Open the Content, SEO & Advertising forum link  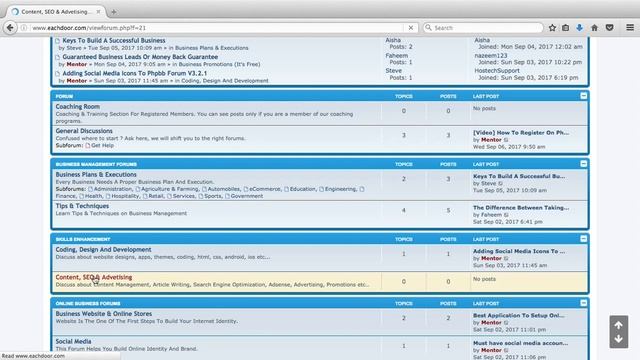point(94,277)
